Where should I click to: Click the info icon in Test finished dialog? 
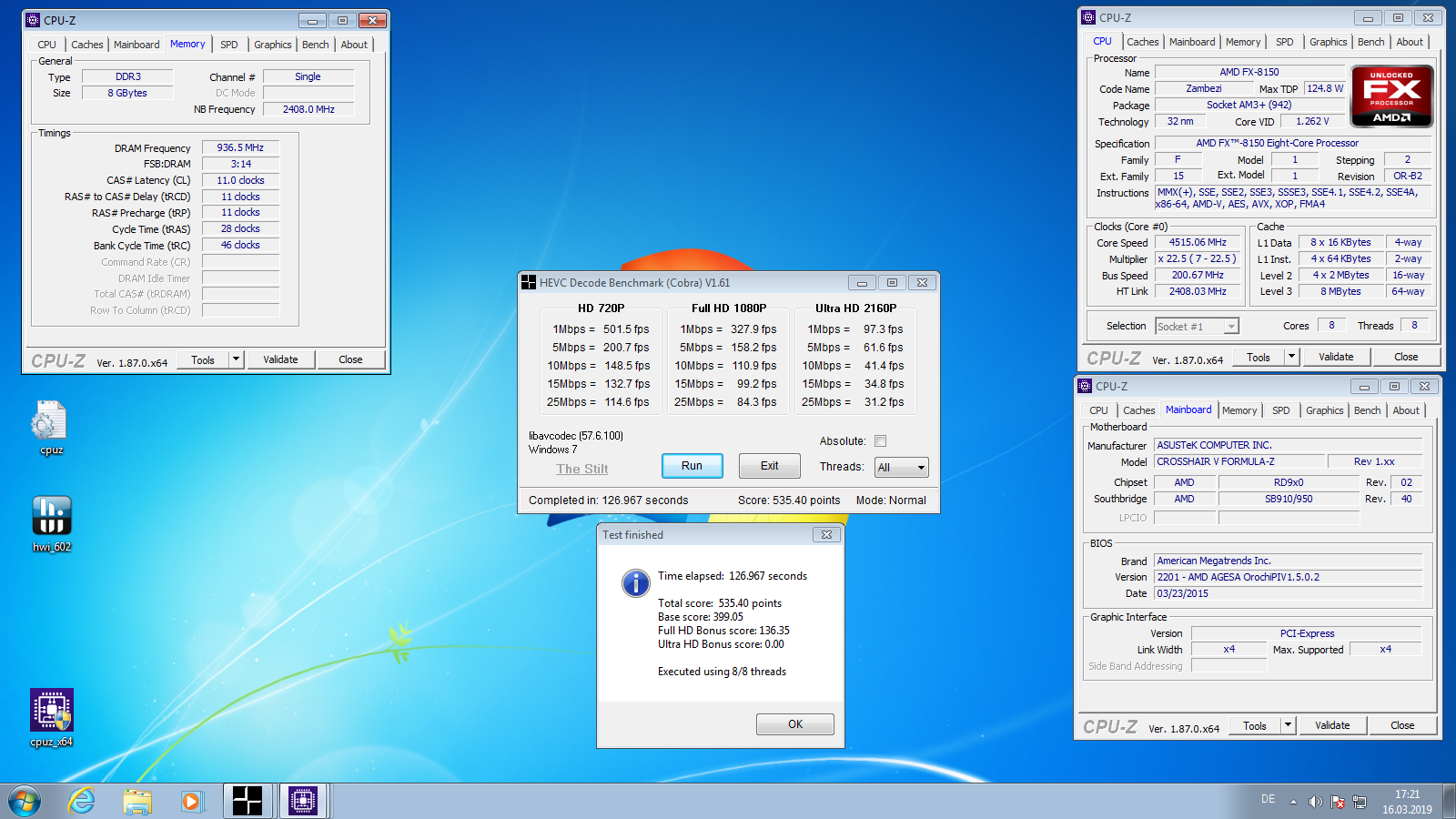pos(635,583)
